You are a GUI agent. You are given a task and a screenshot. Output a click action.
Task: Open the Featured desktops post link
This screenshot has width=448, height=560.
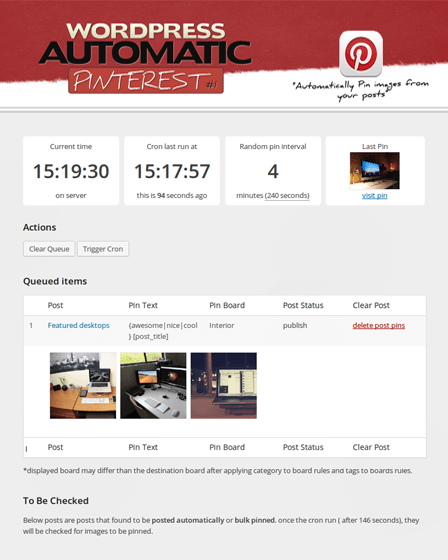79,325
